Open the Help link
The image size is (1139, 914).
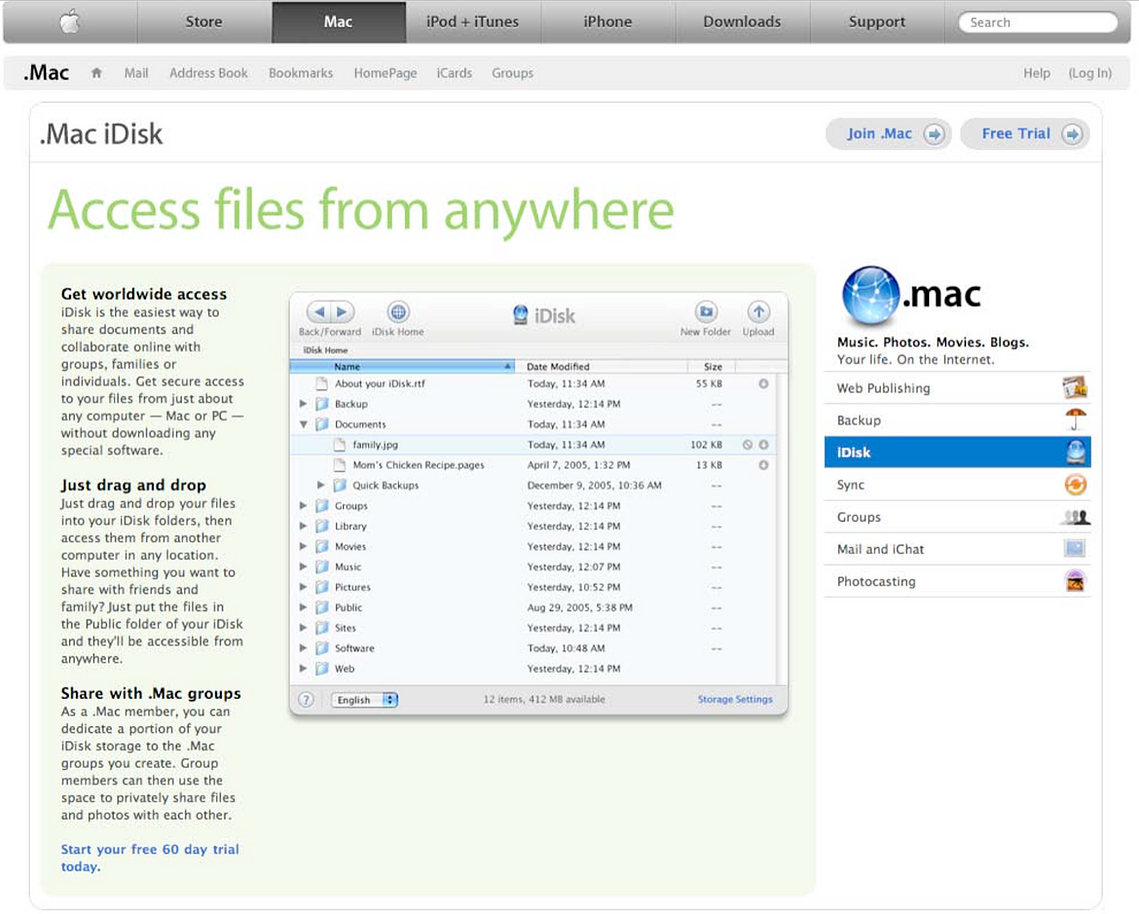1037,73
